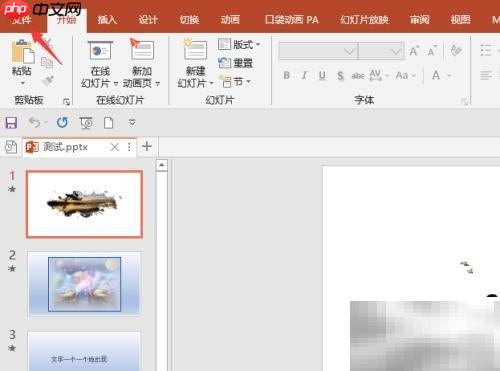Switch to 动画 Animations tab
Image resolution: width=500 pixels, height=371 pixels.
point(230,20)
